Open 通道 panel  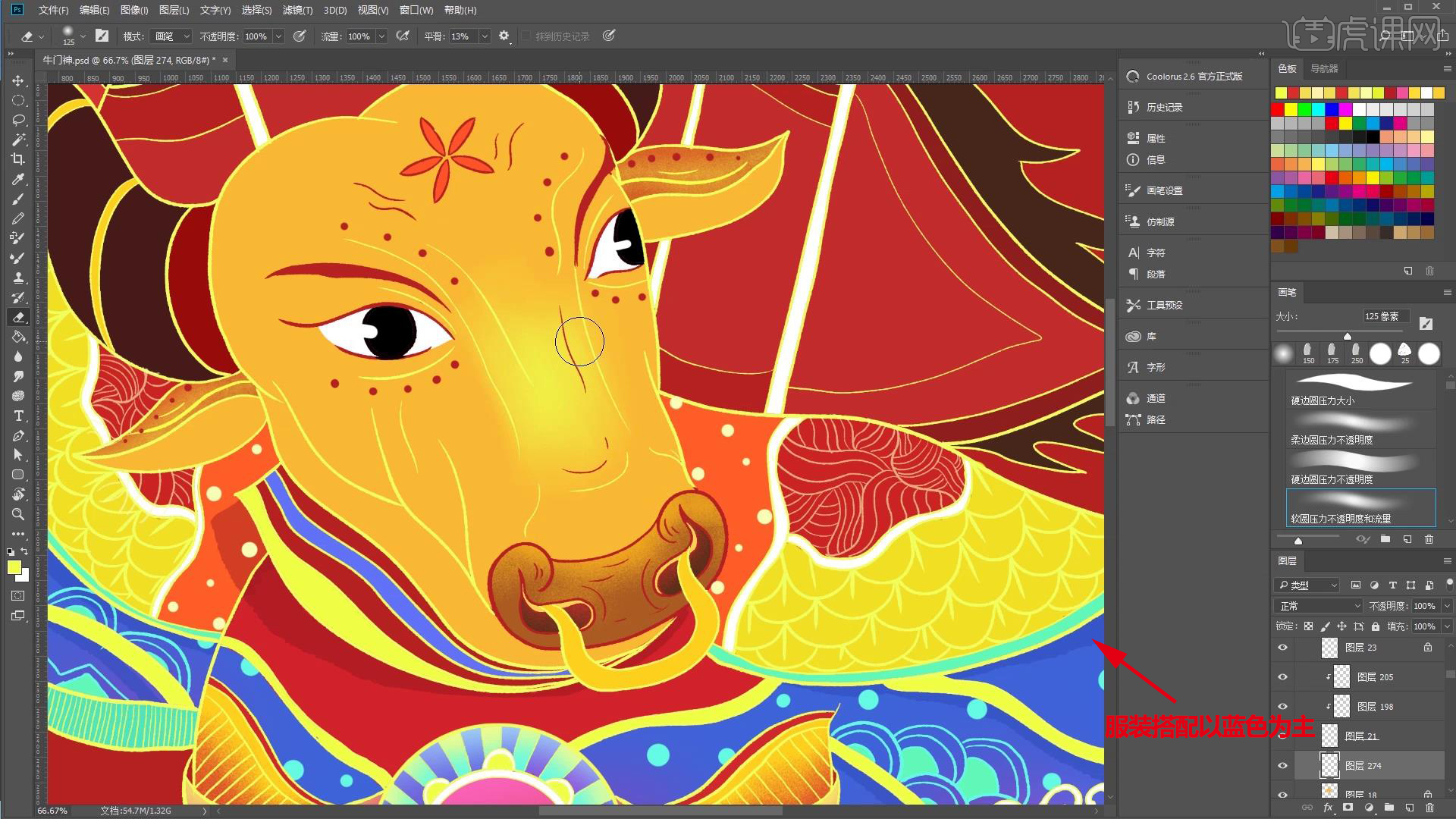click(1156, 399)
